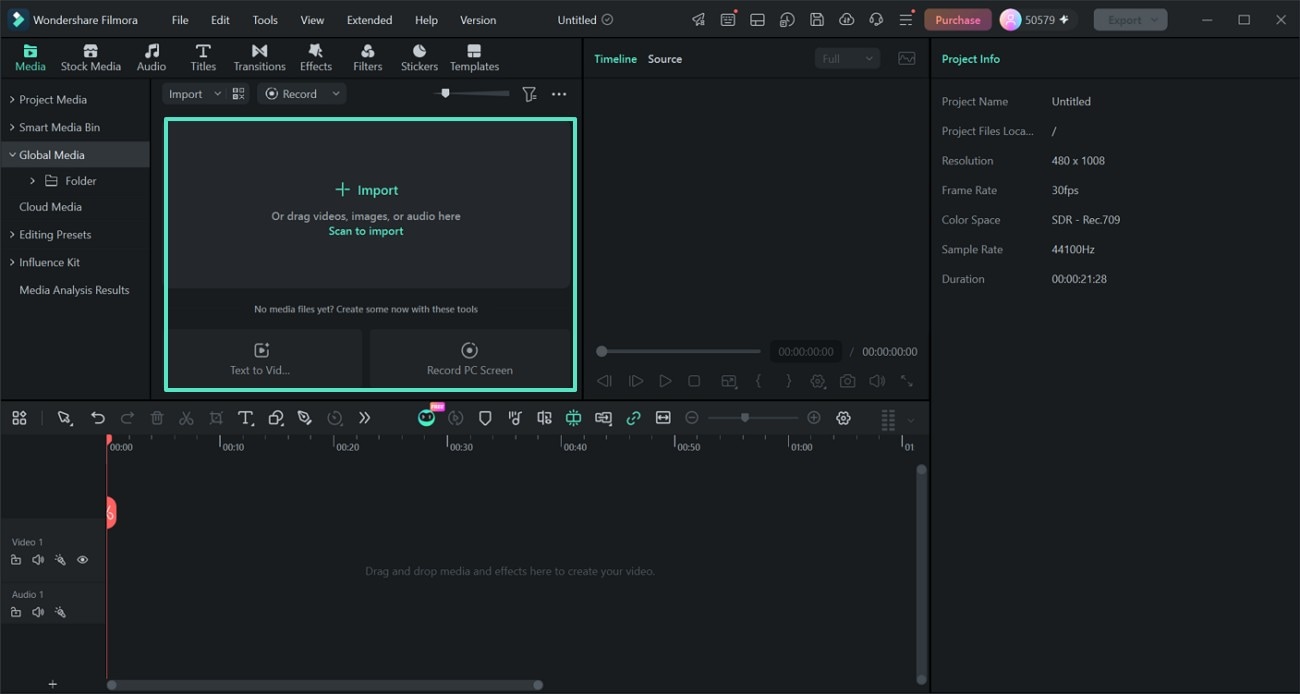Image resolution: width=1300 pixels, height=694 pixels.
Task: Switch to the Audio tab
Action: point(151,58)
